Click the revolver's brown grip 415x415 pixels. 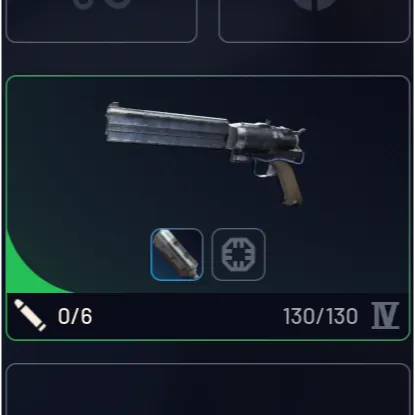(289, 183)
